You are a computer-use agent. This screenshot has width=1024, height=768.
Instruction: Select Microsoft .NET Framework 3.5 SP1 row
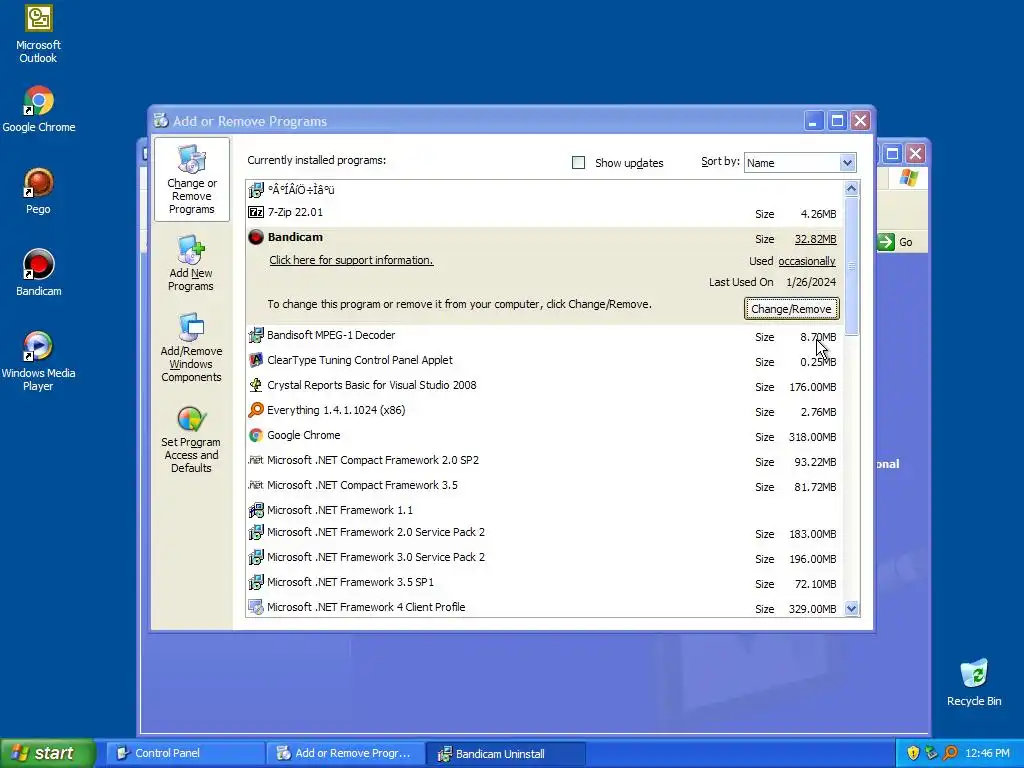tap(543, 583)
